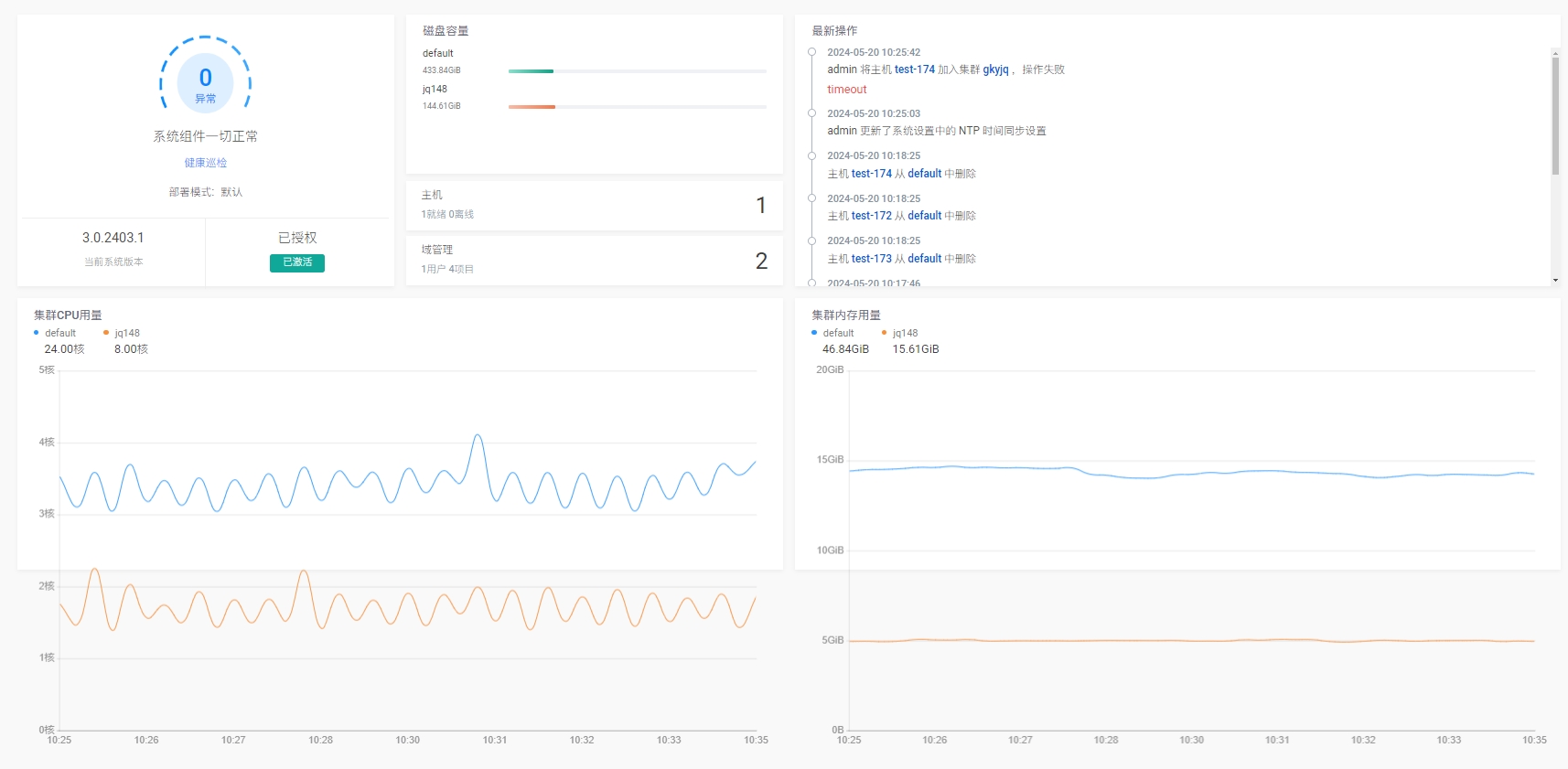Screen dimensions: 1568x769
Task: Open the 健康巡检 link
Action: [x=205, y=163]
